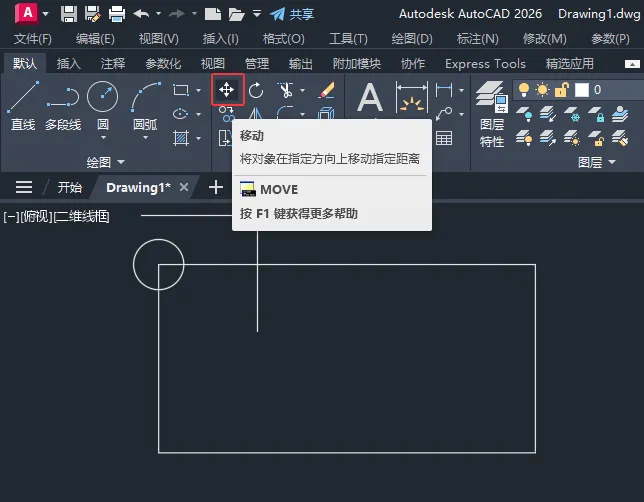Screen dimensions: 644x502
Task: Click the Move (移动) tool icon
Action: [x=227, y=90]
